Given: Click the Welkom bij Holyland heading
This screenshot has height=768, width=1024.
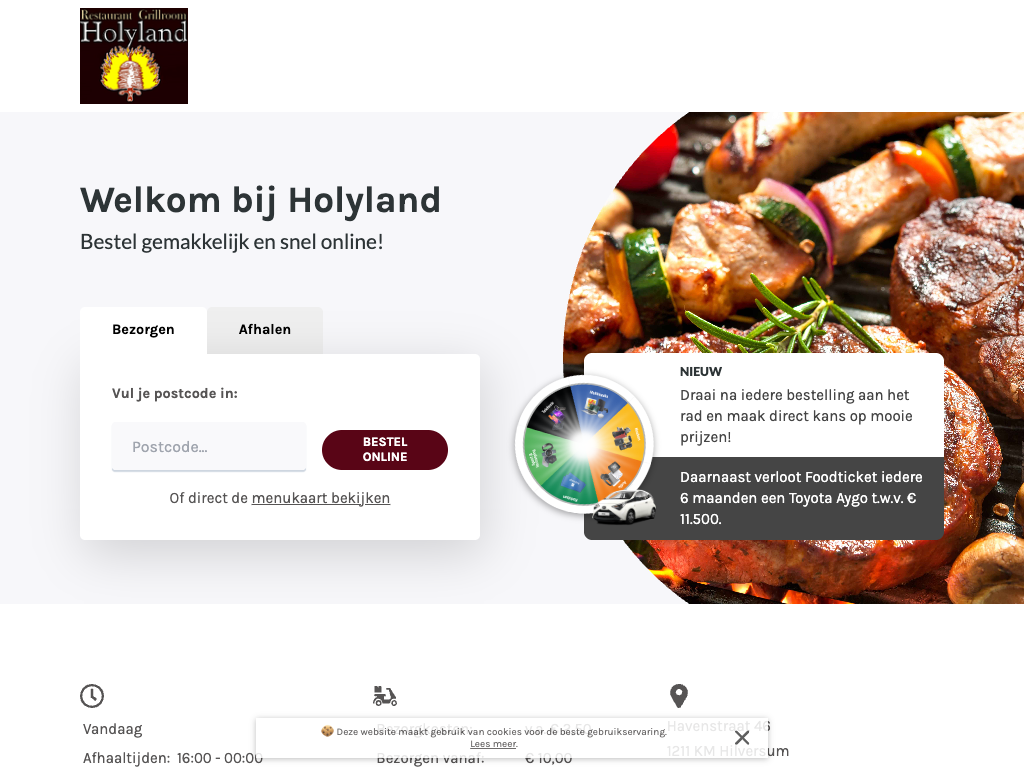Looking at the screenshot, I should click(261, 200).
